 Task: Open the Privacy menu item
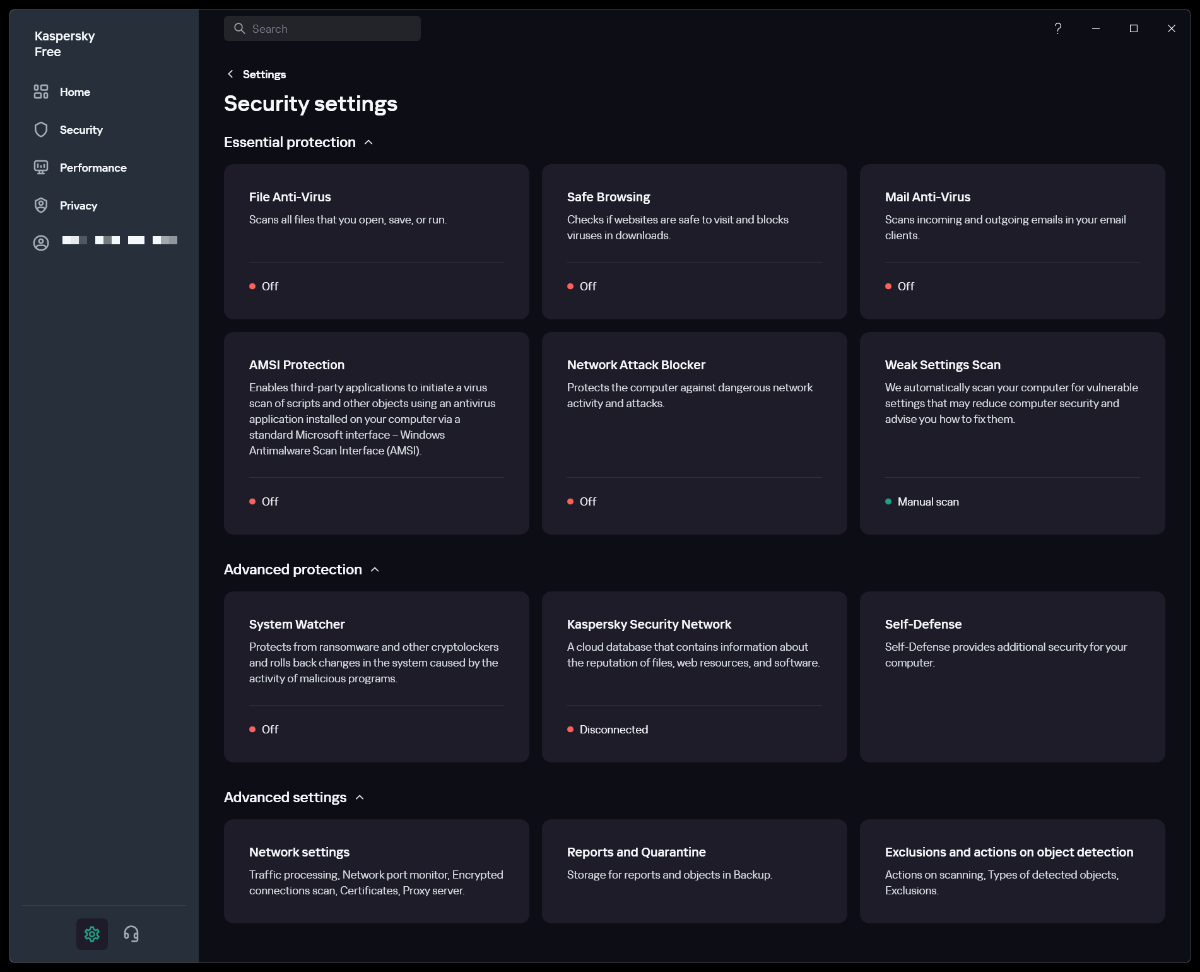(x=78, y=206)
